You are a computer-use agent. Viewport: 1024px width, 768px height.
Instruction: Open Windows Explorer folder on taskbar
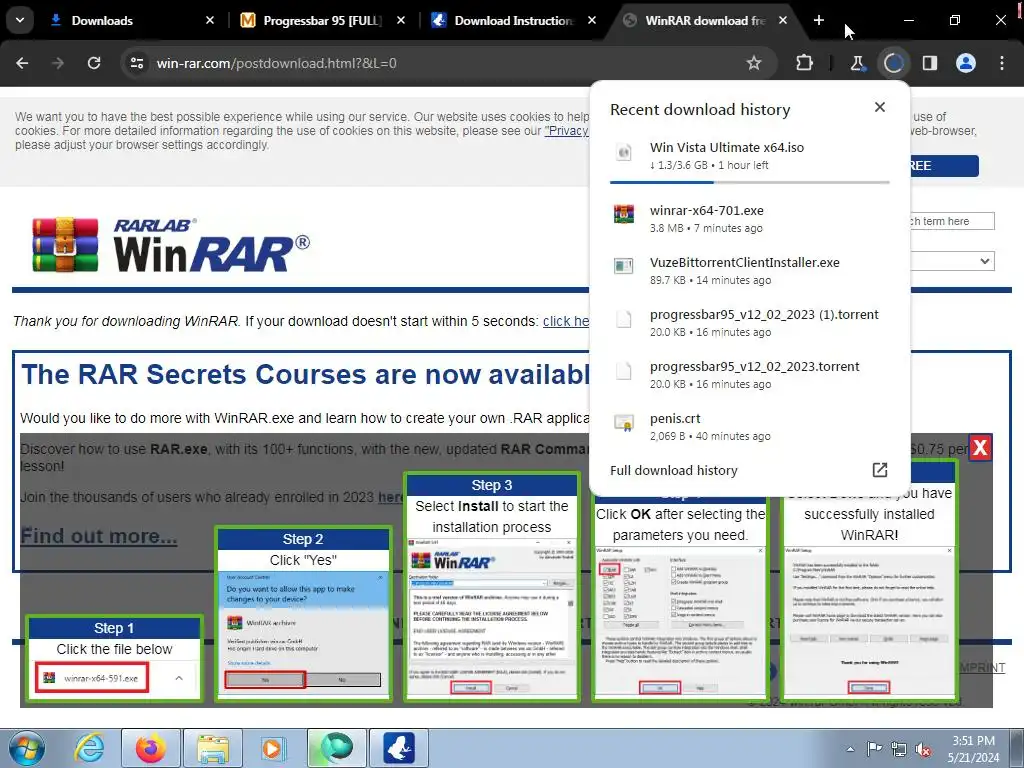pyautogui.click(x=213, y=748)
